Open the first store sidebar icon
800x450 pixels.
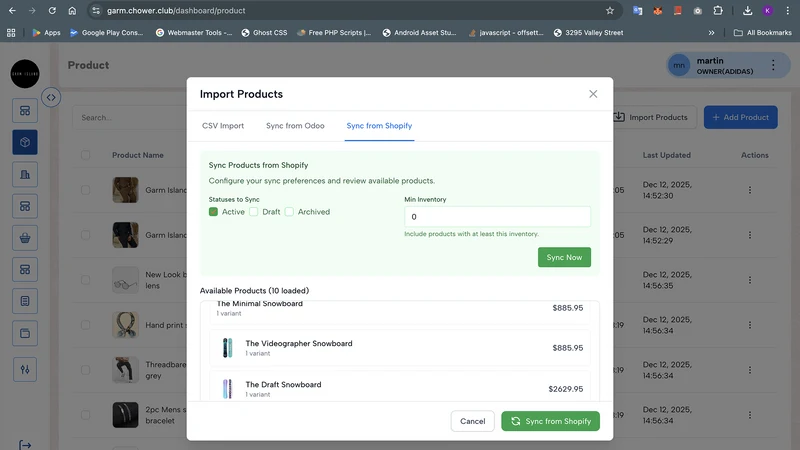click(x=25, y=111)
